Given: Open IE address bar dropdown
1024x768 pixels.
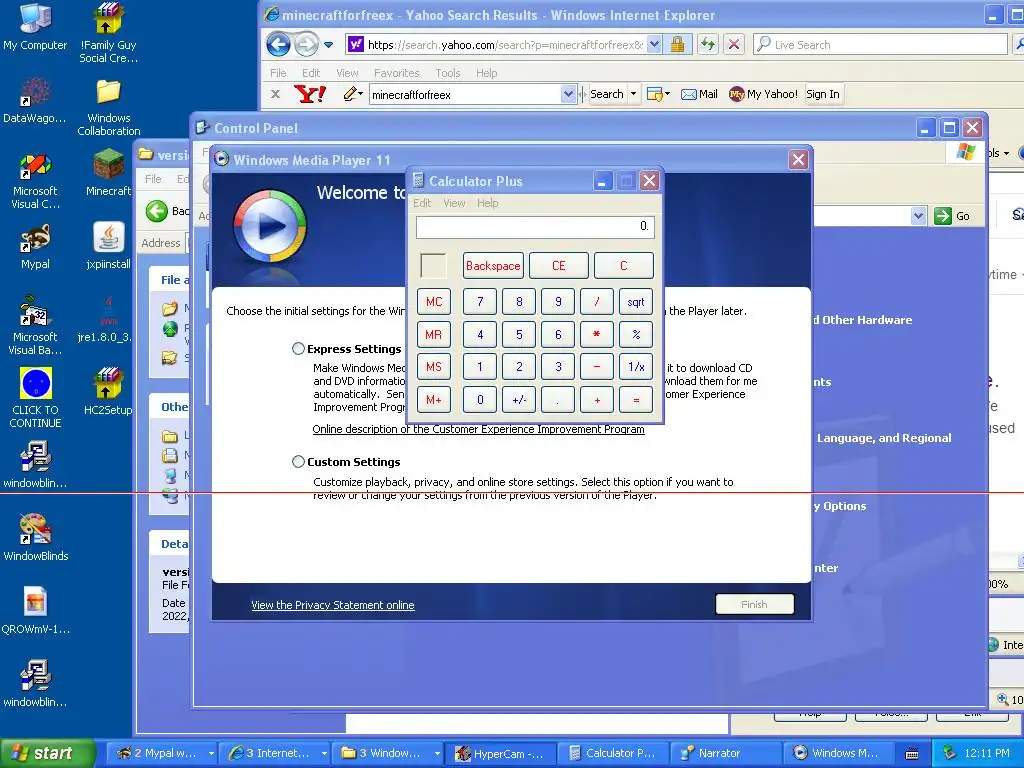Looking at the screenshot, I should [654, 44].
